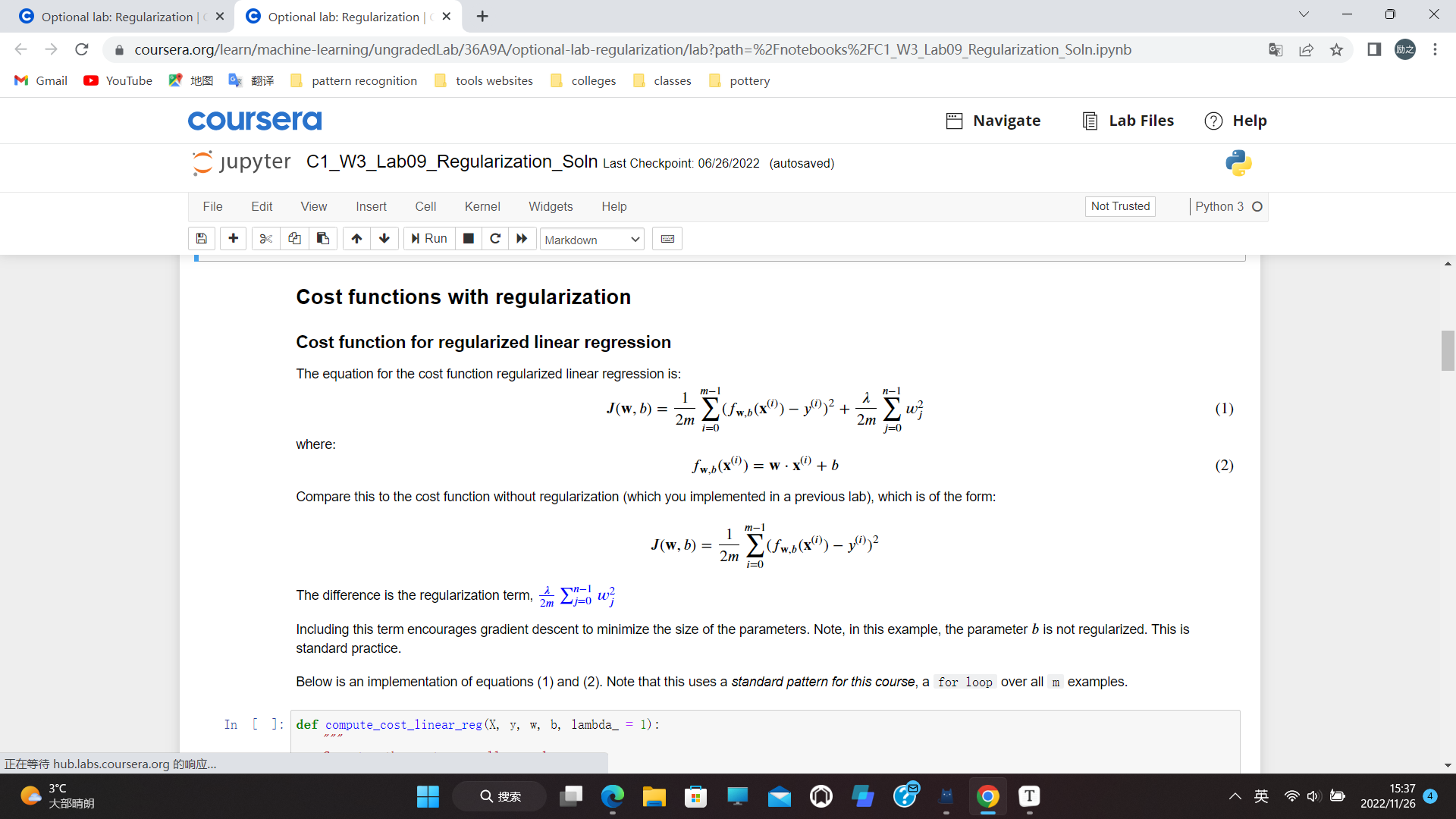Viewport: 1456px width, 819px height.
Task: Paste cell from clipboard
Action: [x=323, y=238]
